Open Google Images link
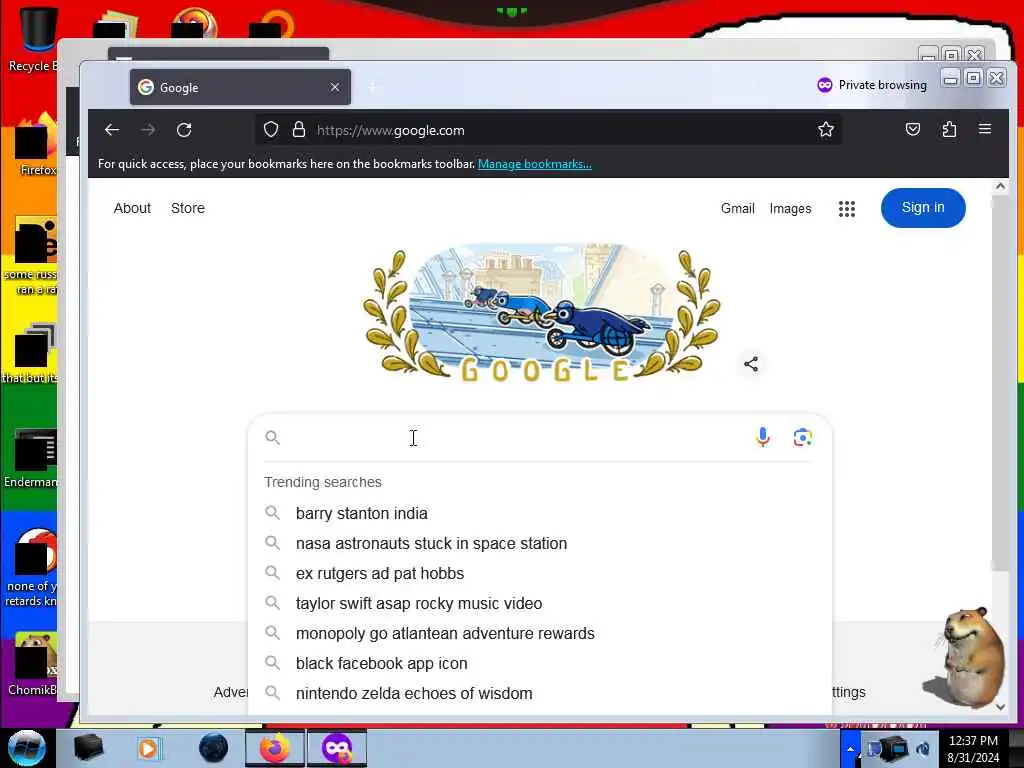 click(790, 208)
